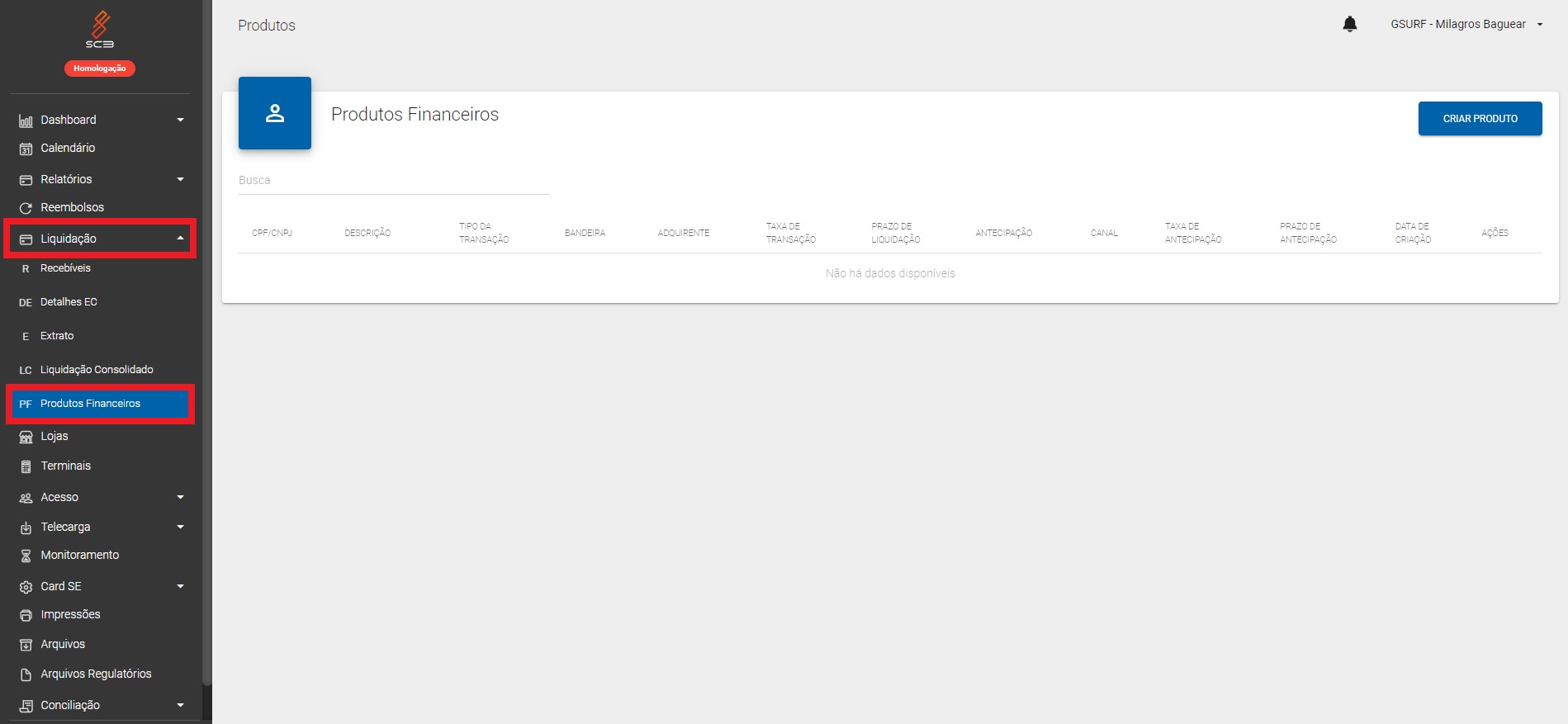Click the Reembolsos refresh icon
Screen dimensions: 1568x724
[x=26, y=208]
